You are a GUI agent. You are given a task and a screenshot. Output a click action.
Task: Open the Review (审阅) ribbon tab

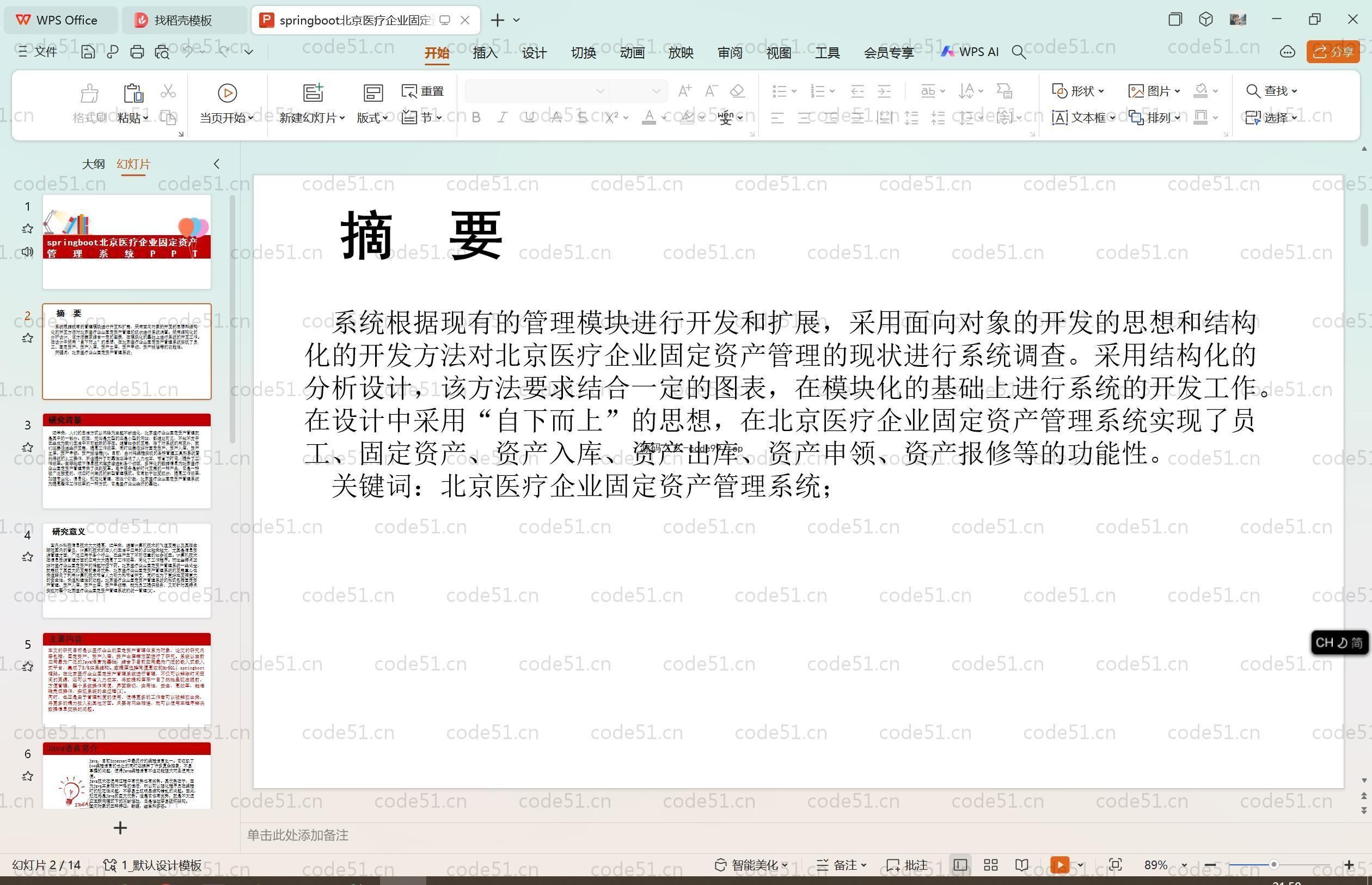[730, 53]
